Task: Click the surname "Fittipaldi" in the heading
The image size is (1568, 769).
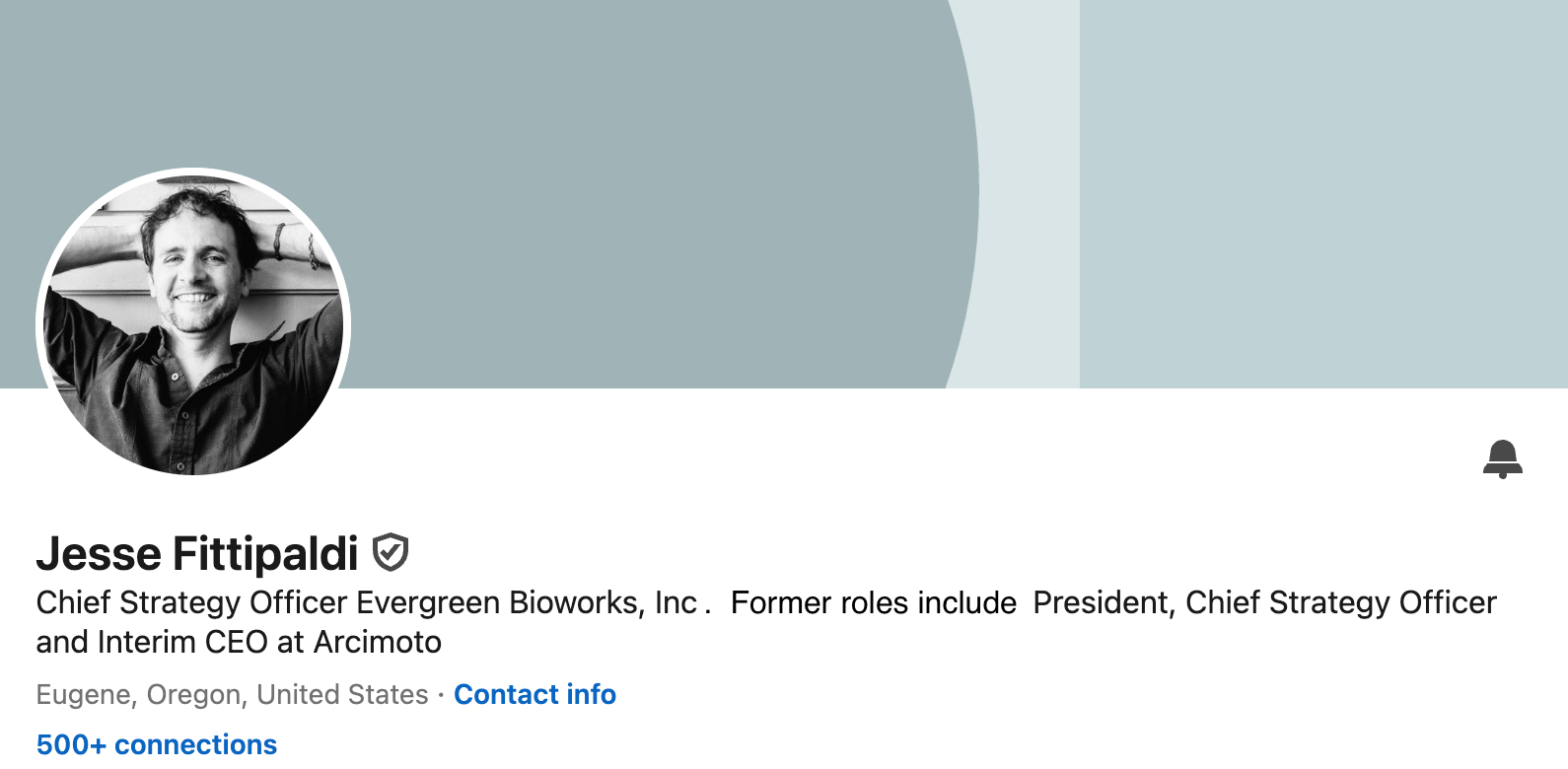Action: [265, 553]
